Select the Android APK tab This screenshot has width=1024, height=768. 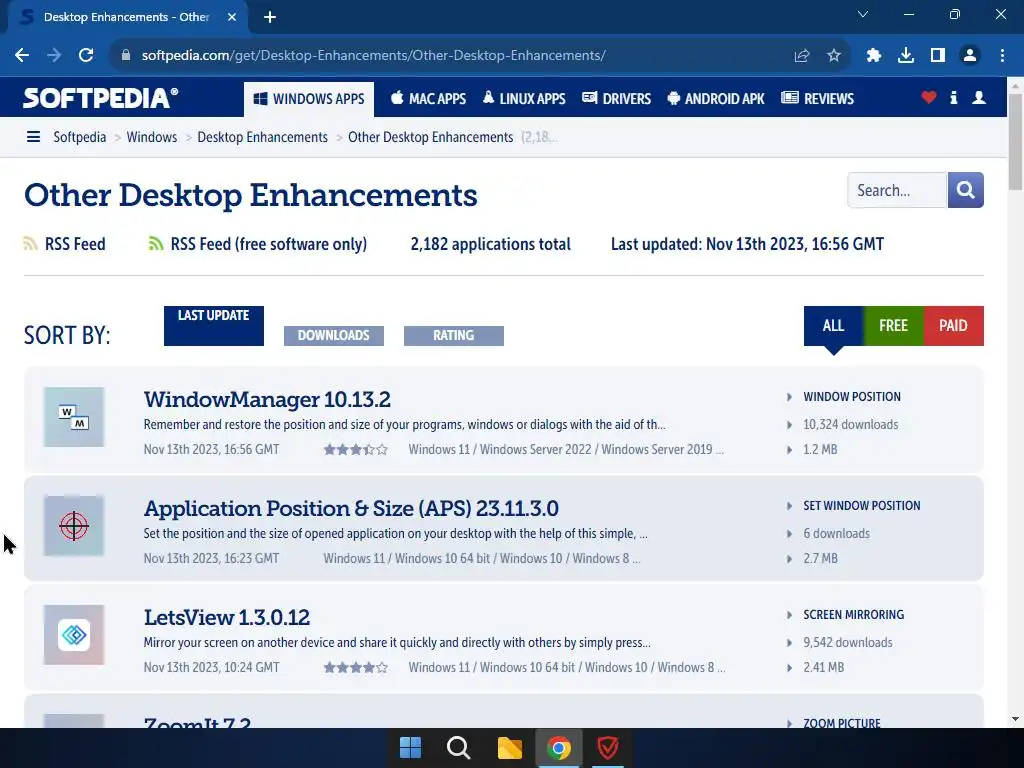pyautogui.click(x=716, y=99)
